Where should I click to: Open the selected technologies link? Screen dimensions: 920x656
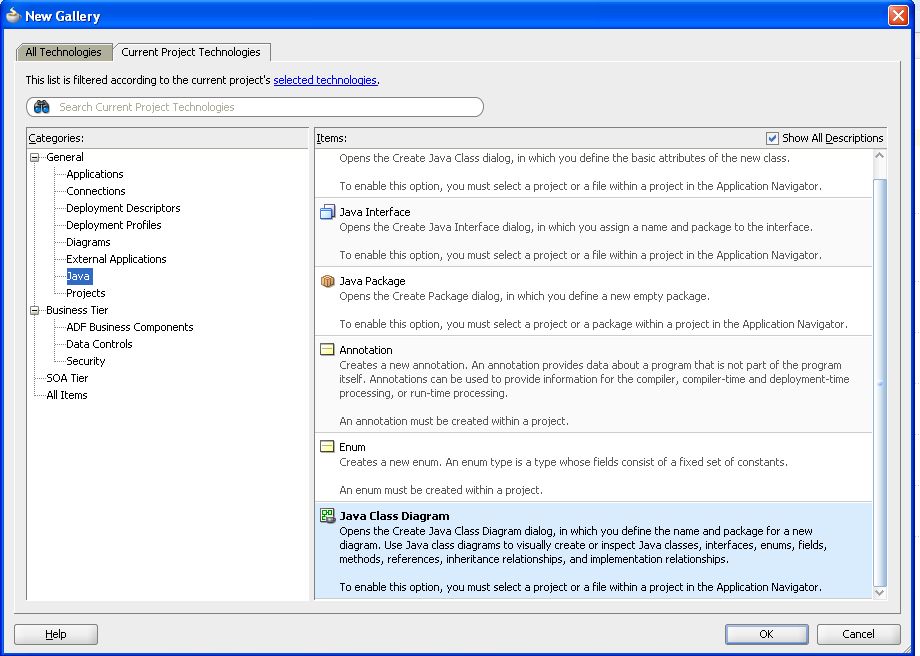coord(325,80)
